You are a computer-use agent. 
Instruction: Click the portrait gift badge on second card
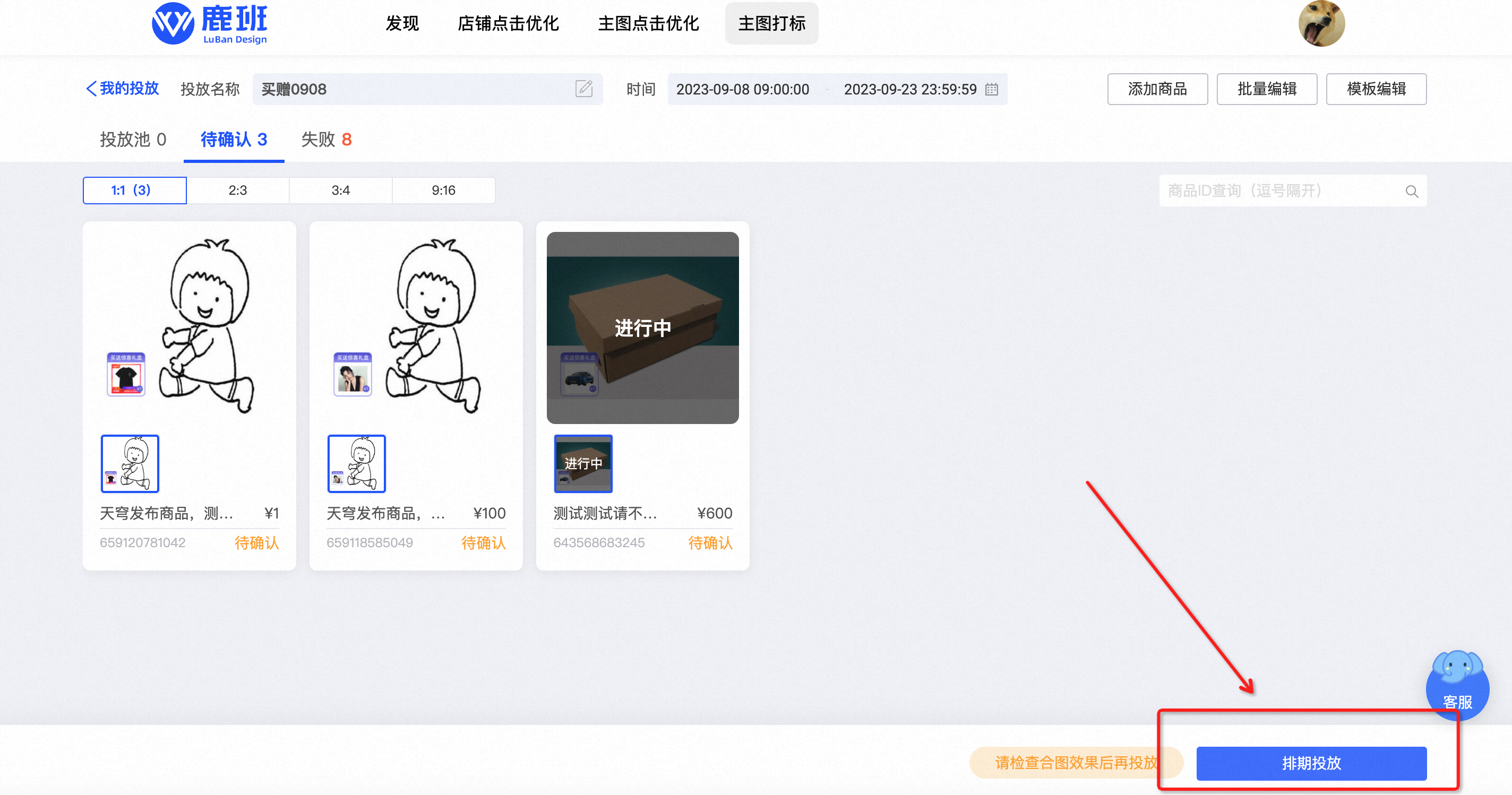pyautogui.click(x=352, y=374)
